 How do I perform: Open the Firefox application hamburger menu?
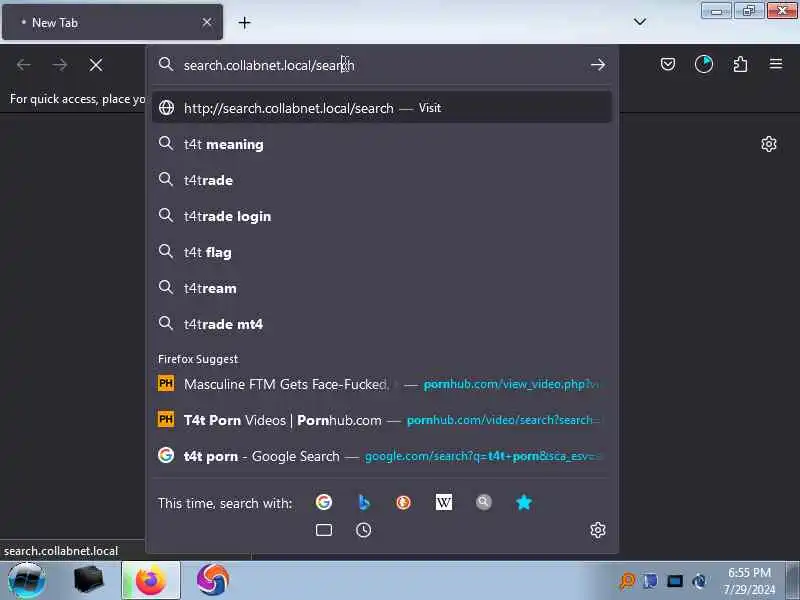[776, 64]
